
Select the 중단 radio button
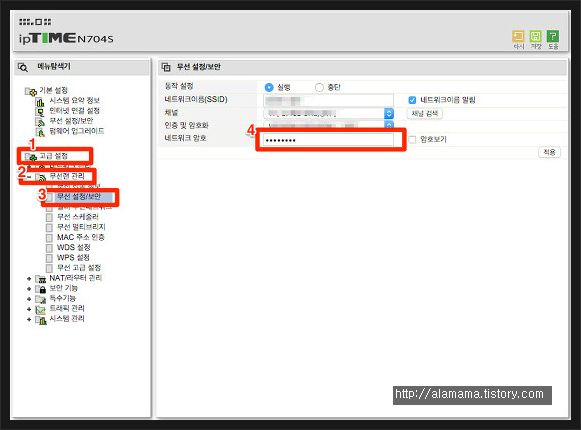coord(319,87)
